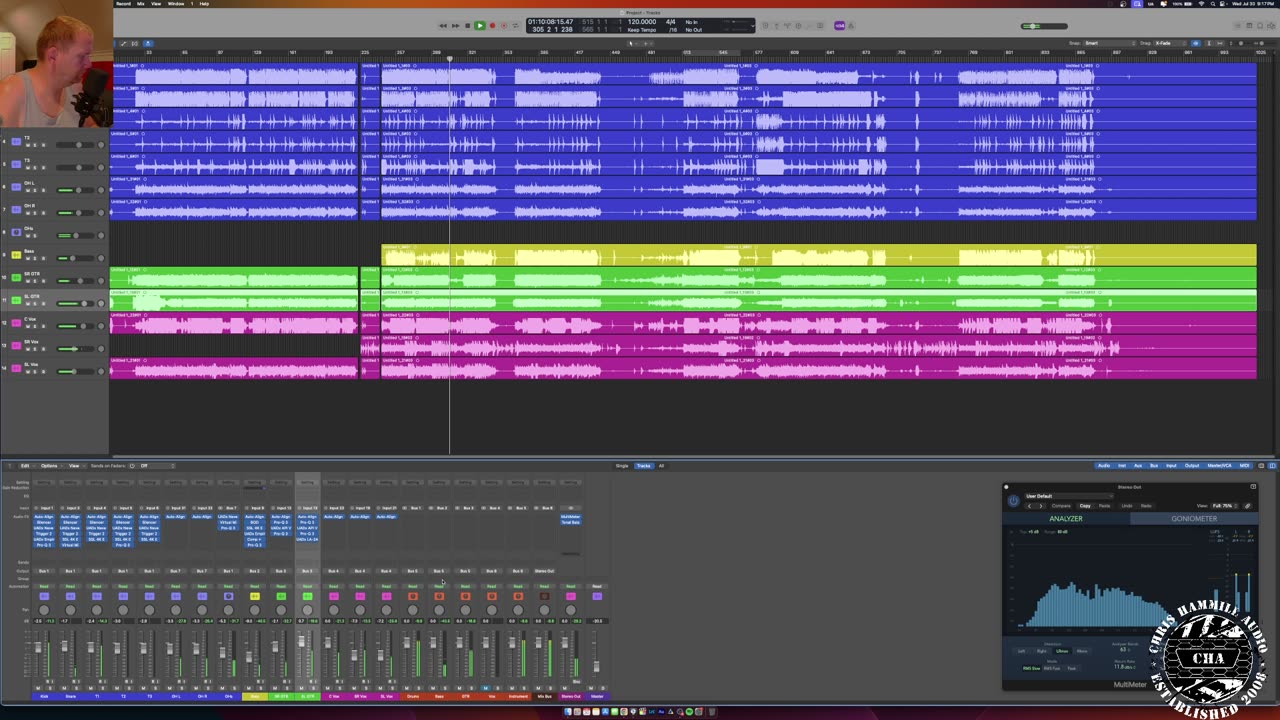Select the Analyzer tab in MultiMeter
The image size is (1280, 720).
coord(1066,519)
